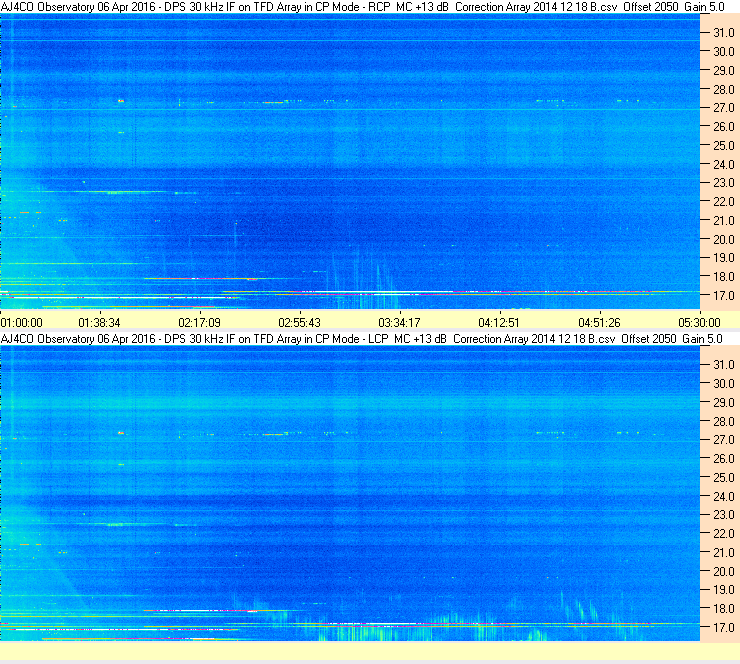Click 18.0 frequency label on RCP chart
Viewport: 740px width, 664px height.
pos(724,277)
